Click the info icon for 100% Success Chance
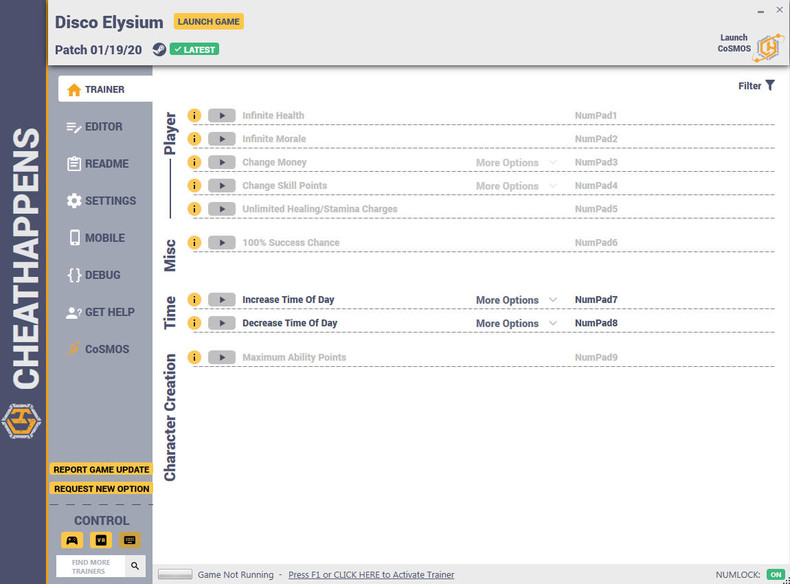 [x=194, y=242]
